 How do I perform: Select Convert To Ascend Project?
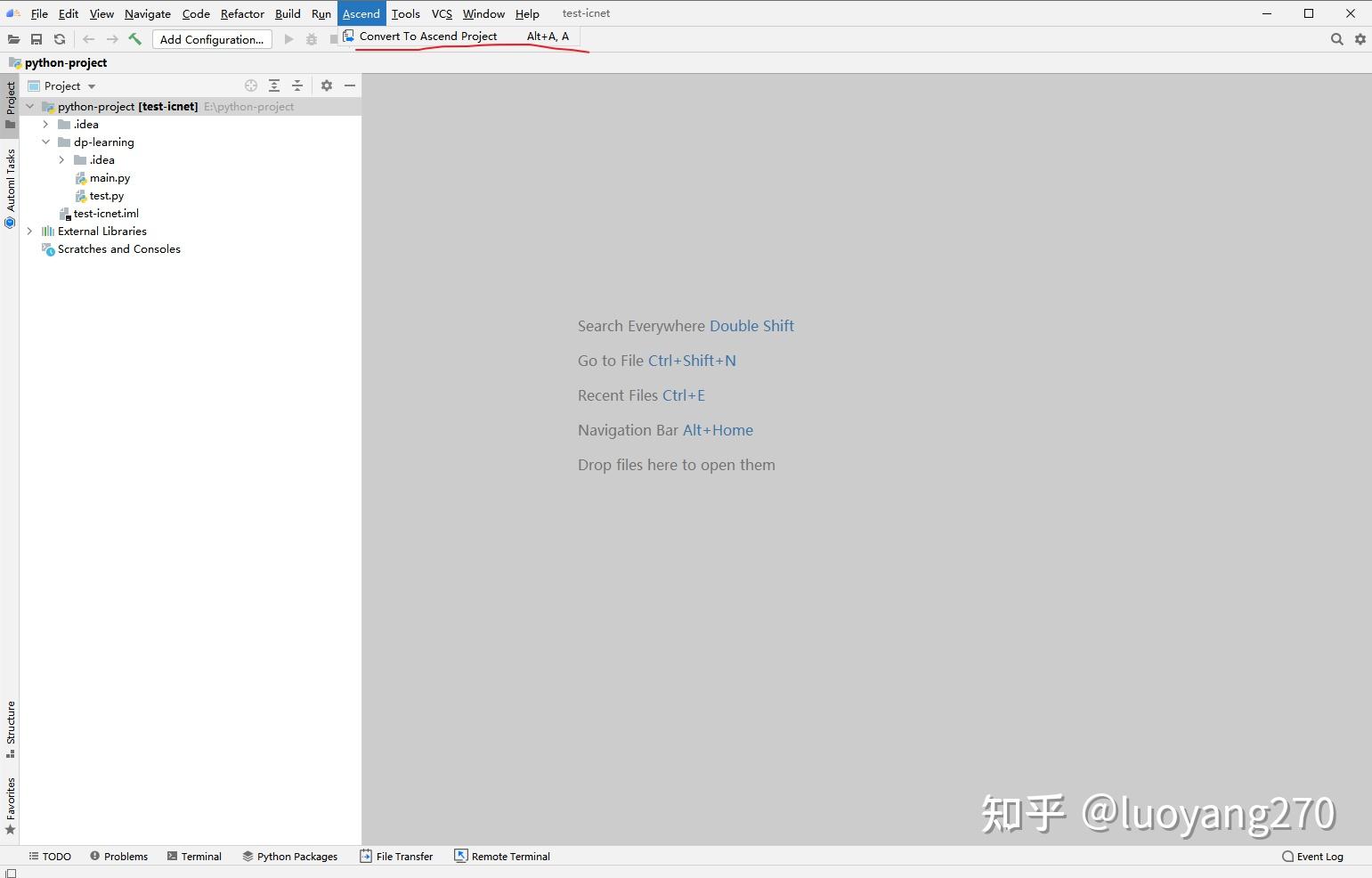pyautogui.click(x=426, y=36)
